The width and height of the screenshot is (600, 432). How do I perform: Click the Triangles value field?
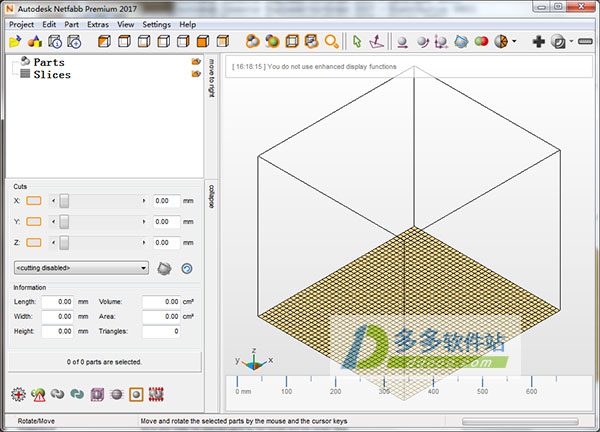point(161,331)
